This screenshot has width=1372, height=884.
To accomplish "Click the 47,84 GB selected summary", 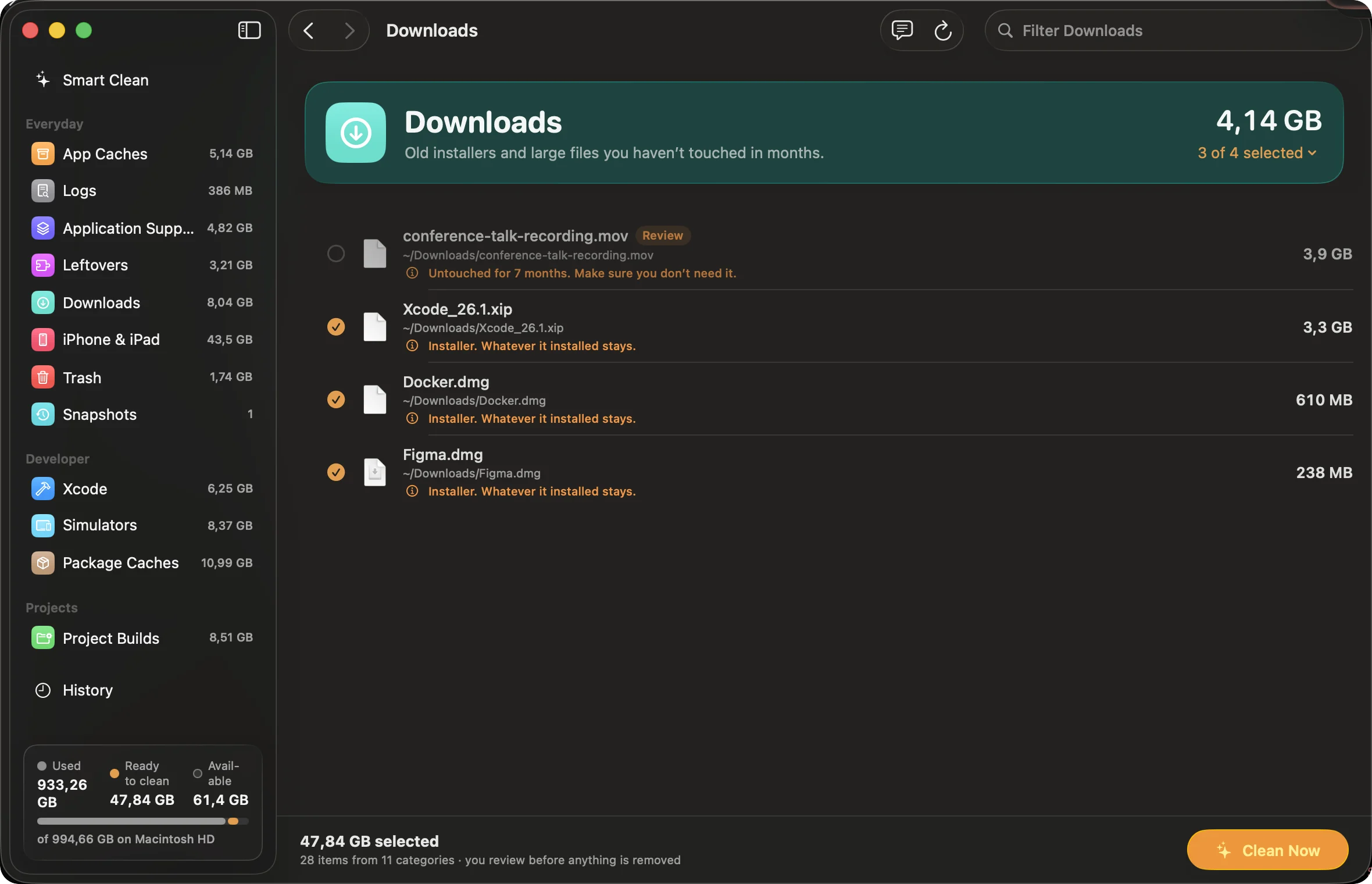I will (369, 842).
